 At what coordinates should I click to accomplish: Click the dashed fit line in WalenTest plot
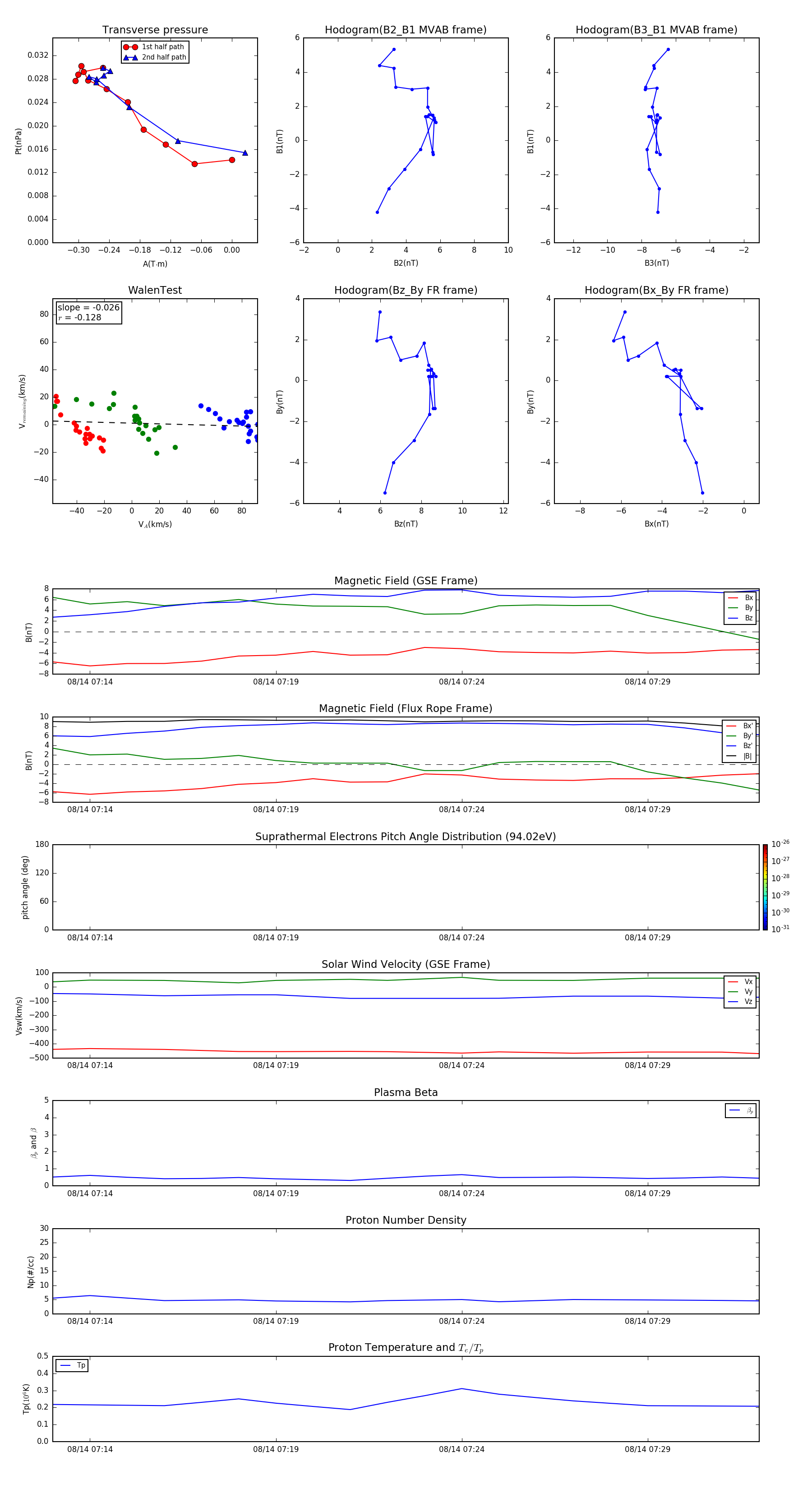(x=155, y=423)
